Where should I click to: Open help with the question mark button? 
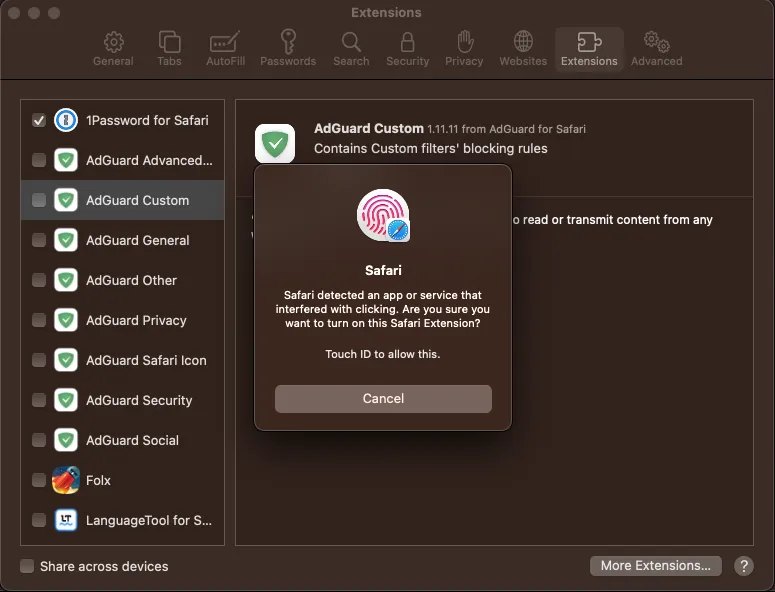[744, 566]
